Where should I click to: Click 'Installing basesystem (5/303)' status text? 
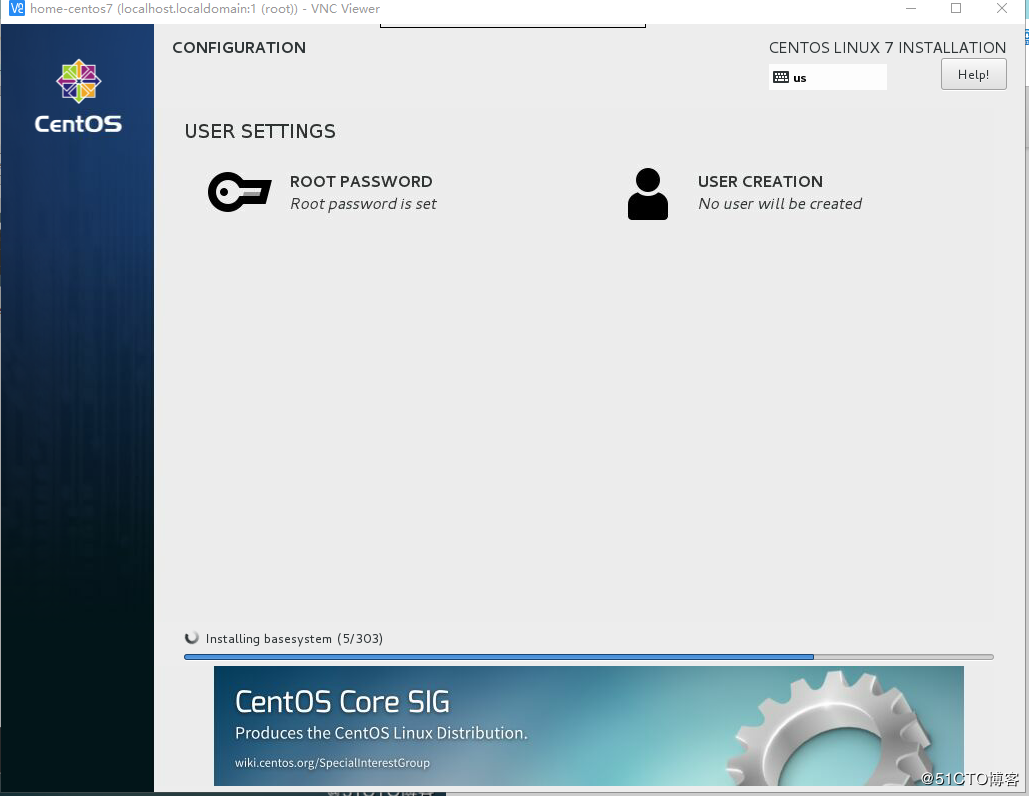[294, 639]
